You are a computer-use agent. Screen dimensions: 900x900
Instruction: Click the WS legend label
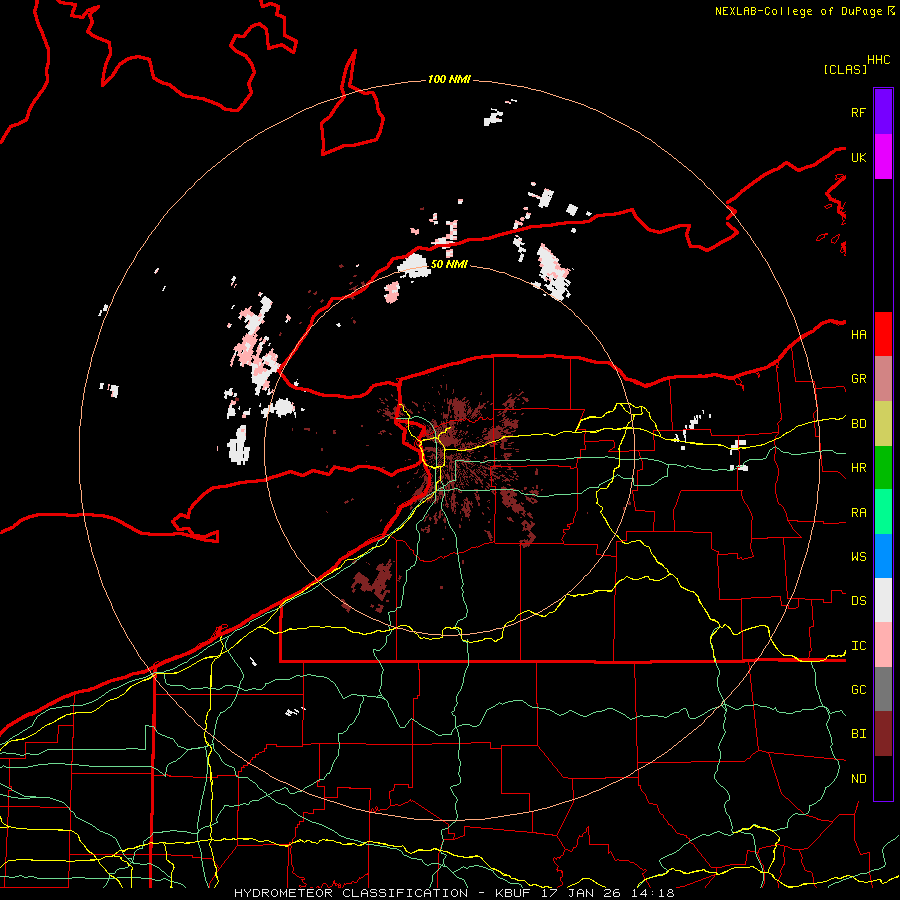pos(859,557)
